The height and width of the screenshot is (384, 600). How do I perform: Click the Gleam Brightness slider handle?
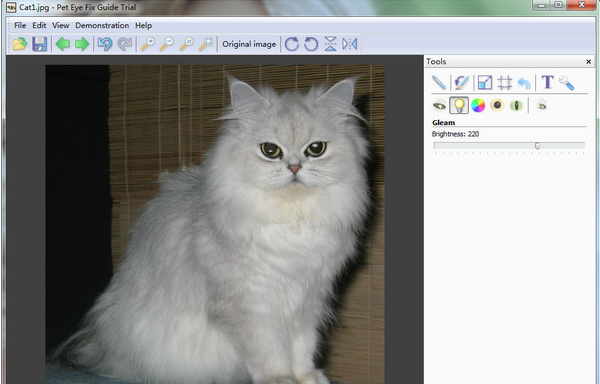(x=537, y=146)
